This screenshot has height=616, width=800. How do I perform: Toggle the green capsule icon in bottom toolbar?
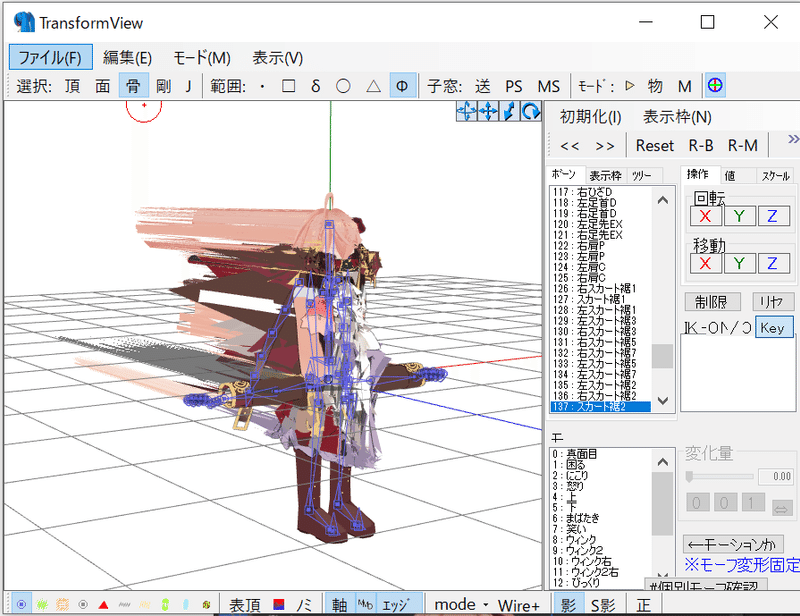click(165, 605)
